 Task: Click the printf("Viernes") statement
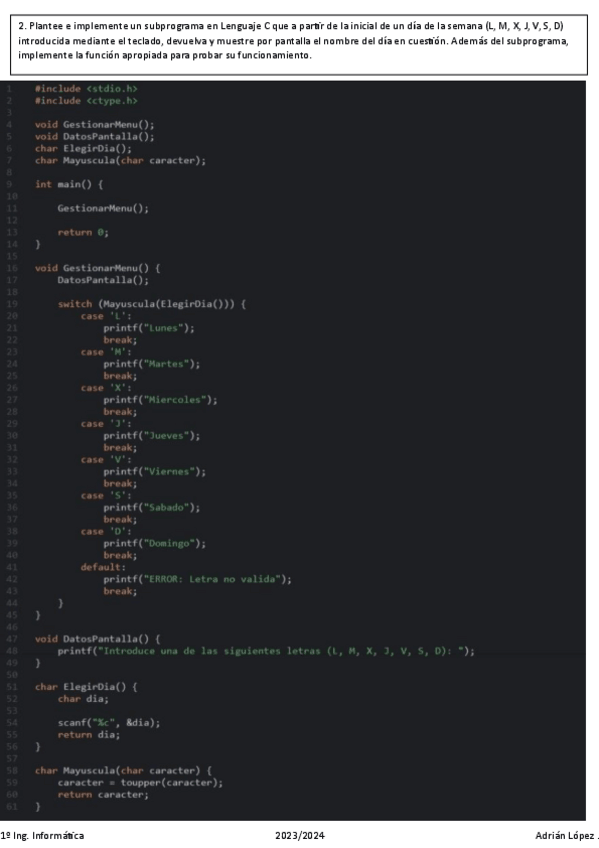click(155, 472)
